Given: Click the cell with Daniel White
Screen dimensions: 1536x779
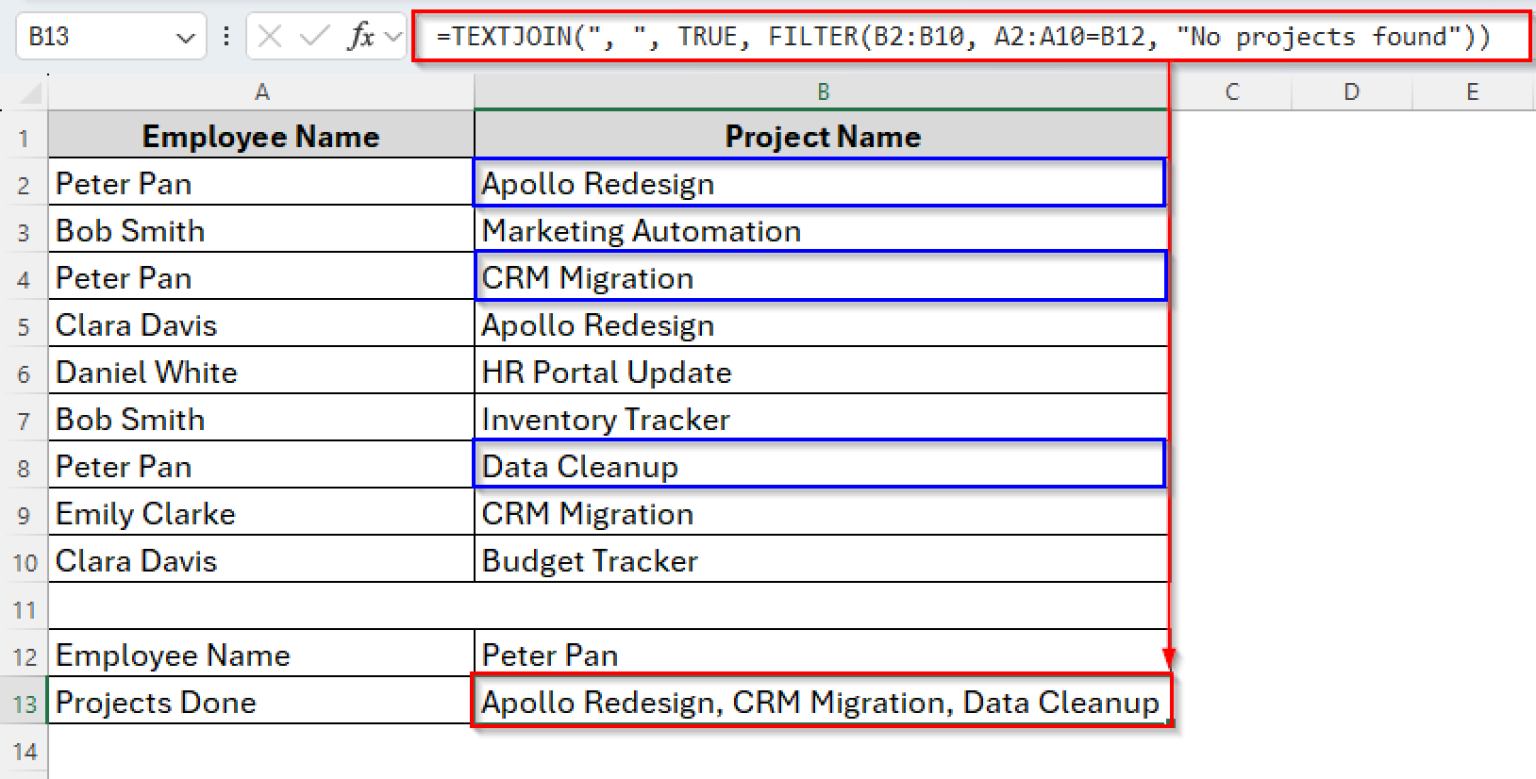Looking at the screenshot, I should click(x=262, y=372).
